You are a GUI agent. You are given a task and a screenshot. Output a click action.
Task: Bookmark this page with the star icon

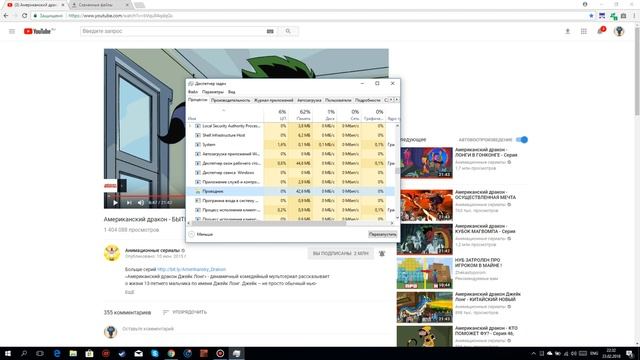click(x=591, y=16)
